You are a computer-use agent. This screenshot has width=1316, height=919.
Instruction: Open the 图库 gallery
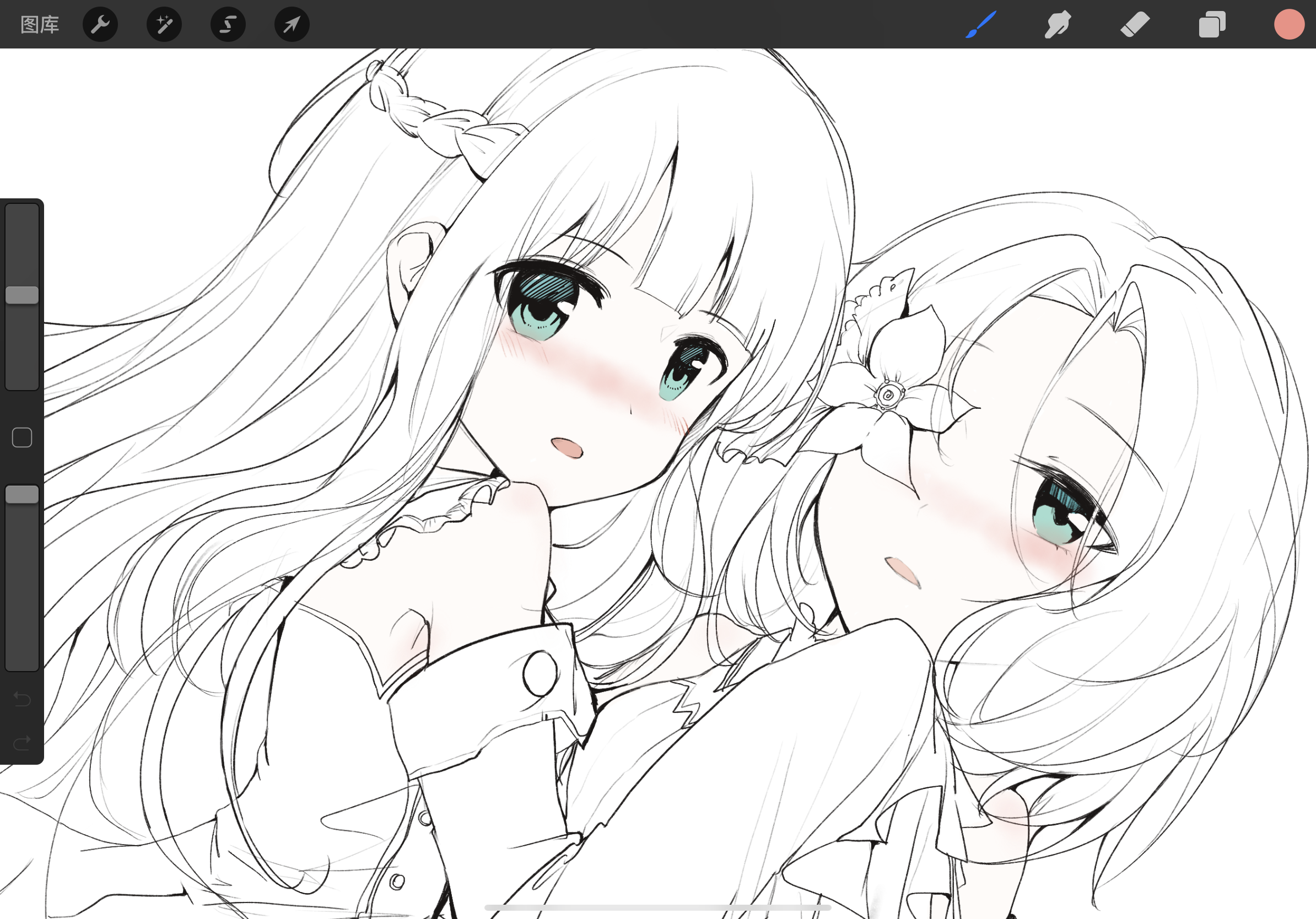40,25
